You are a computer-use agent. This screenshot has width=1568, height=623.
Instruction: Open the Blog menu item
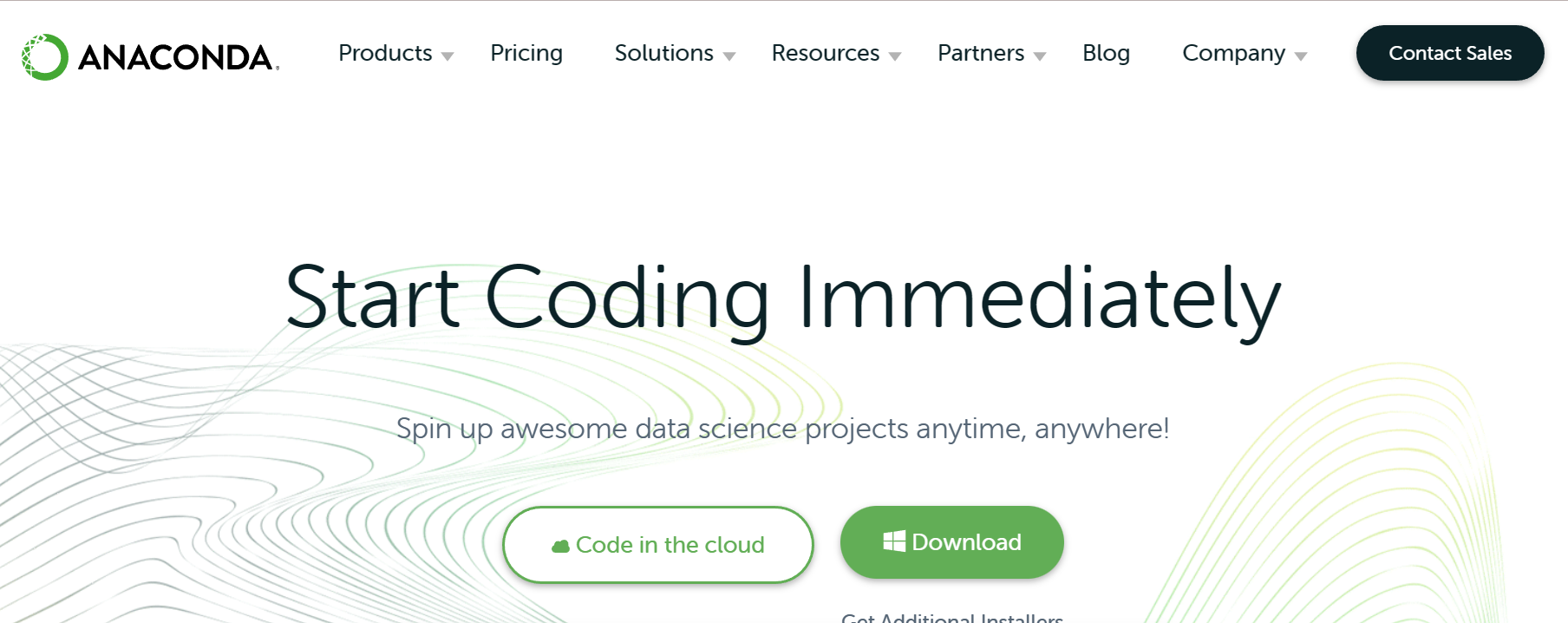tap(1106, 53)
